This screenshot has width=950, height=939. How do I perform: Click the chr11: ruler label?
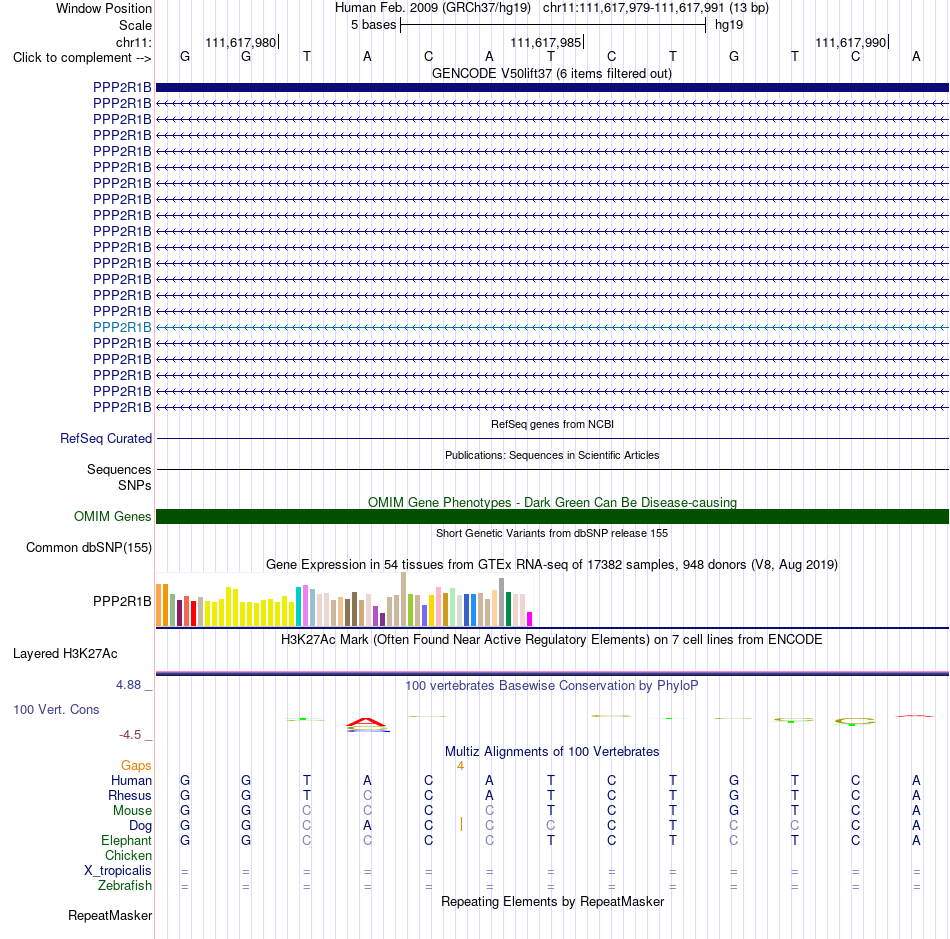[133, 42]
